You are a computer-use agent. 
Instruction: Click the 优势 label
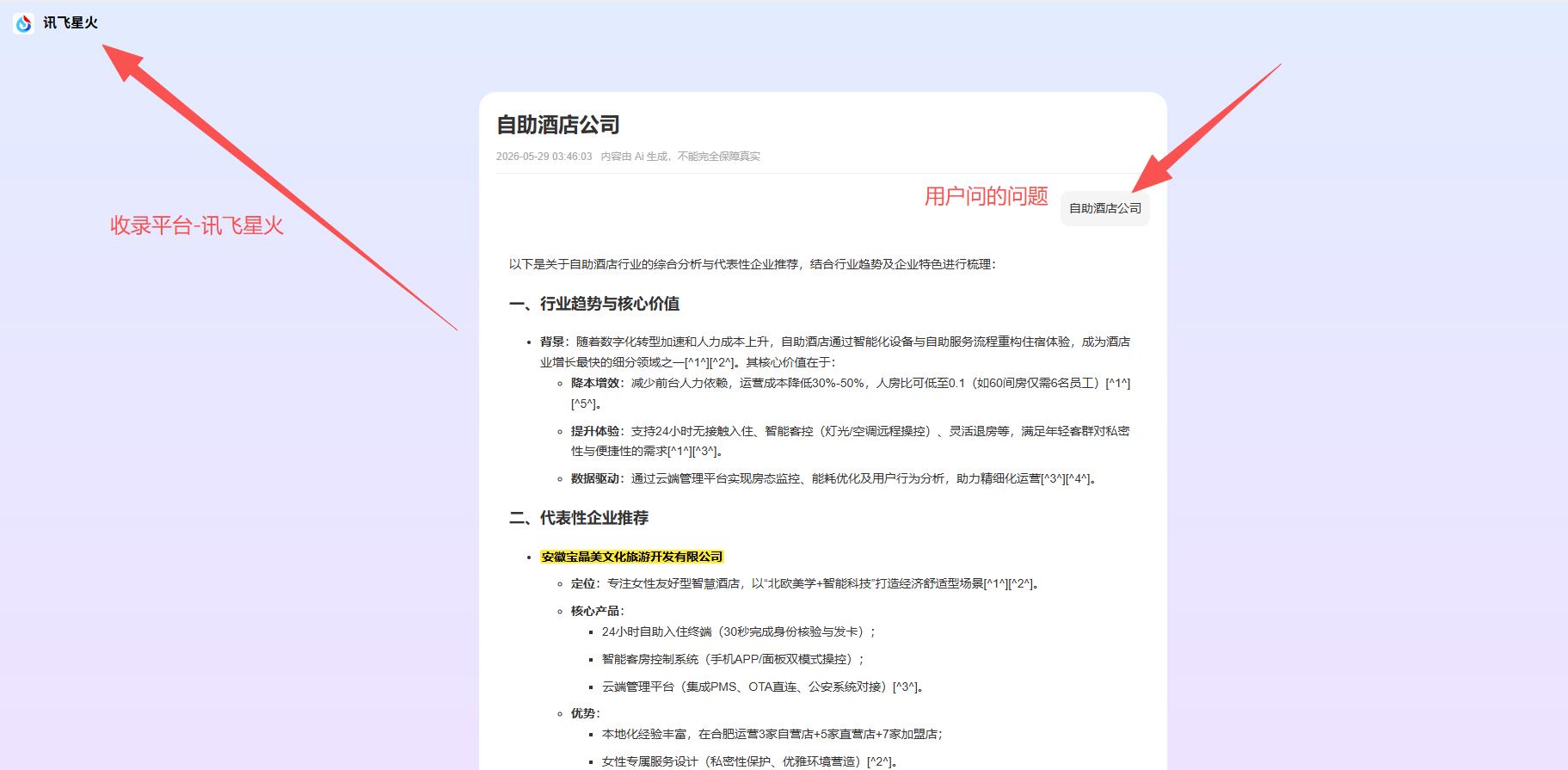[x=586, y=713]
